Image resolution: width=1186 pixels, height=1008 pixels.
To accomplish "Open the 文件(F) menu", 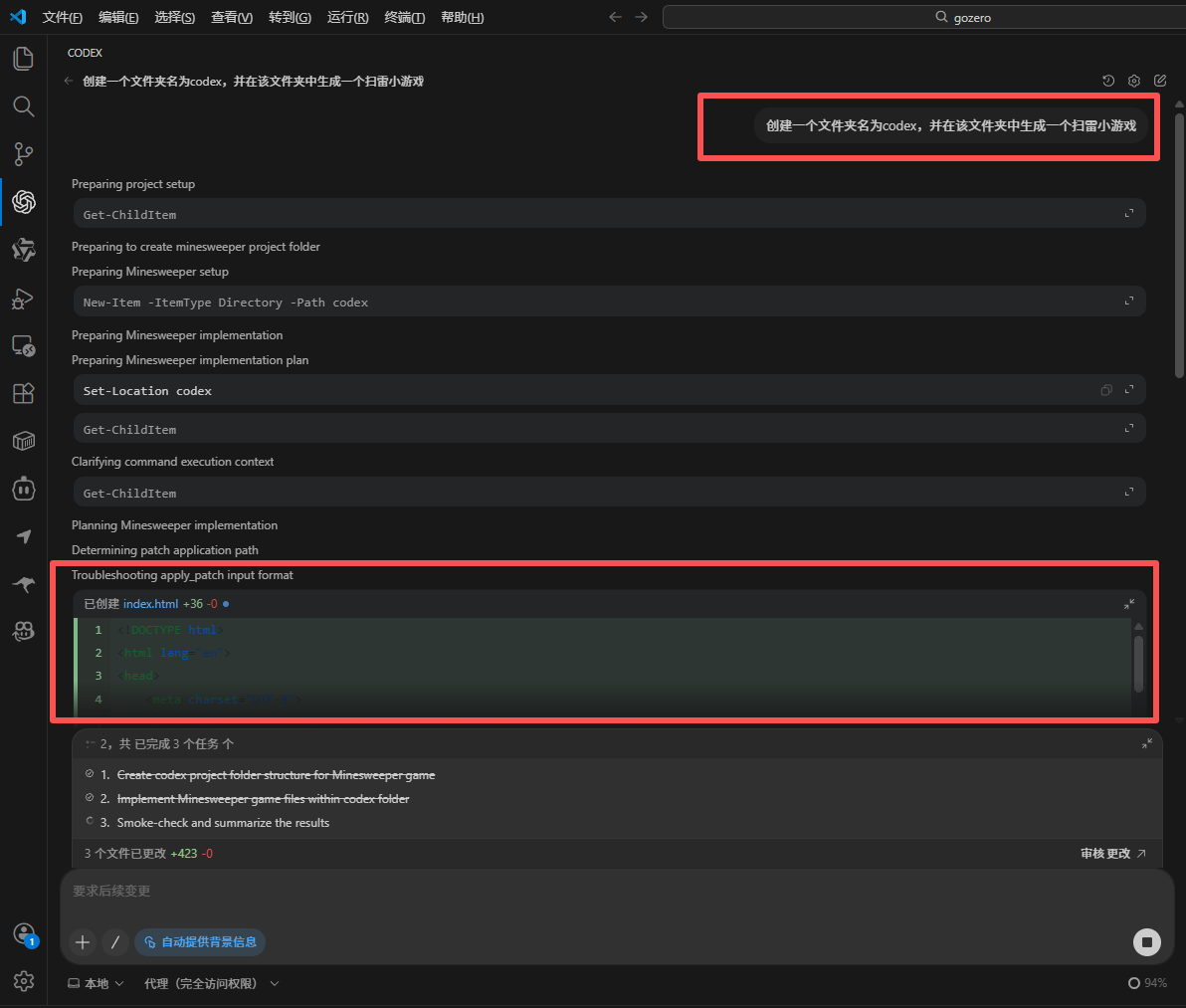I will [63, 17].
